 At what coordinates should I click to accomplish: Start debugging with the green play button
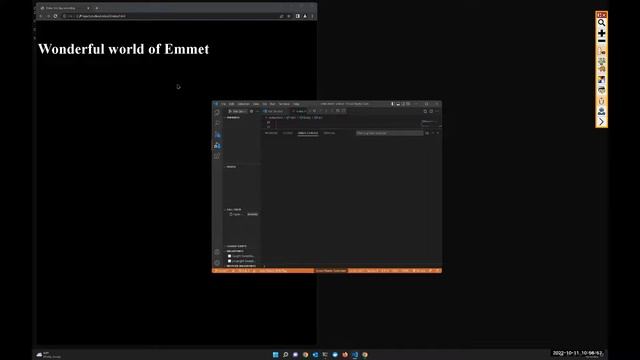230,111
